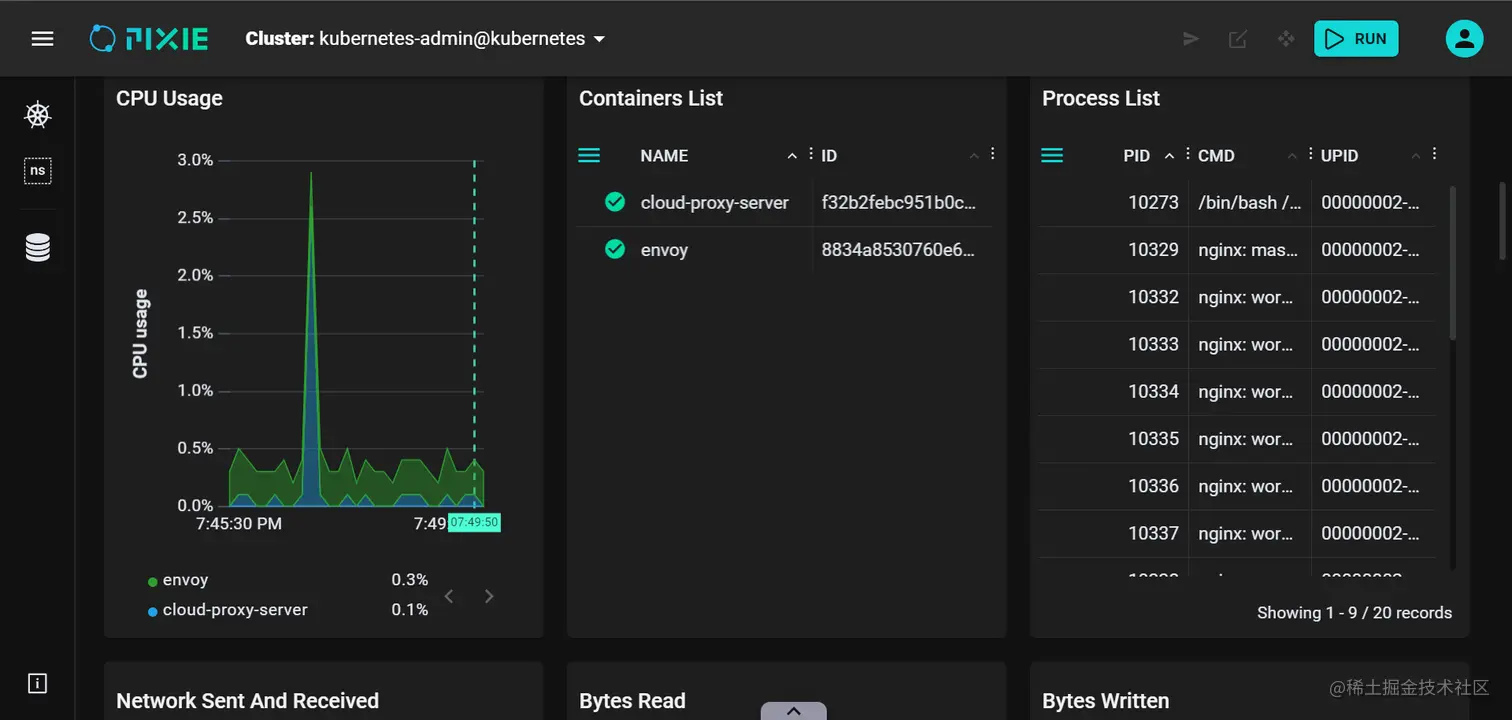This screenshot has height=720, width=1512.
Task: Select process row PID 10329
Action: tap(1236, 250)
